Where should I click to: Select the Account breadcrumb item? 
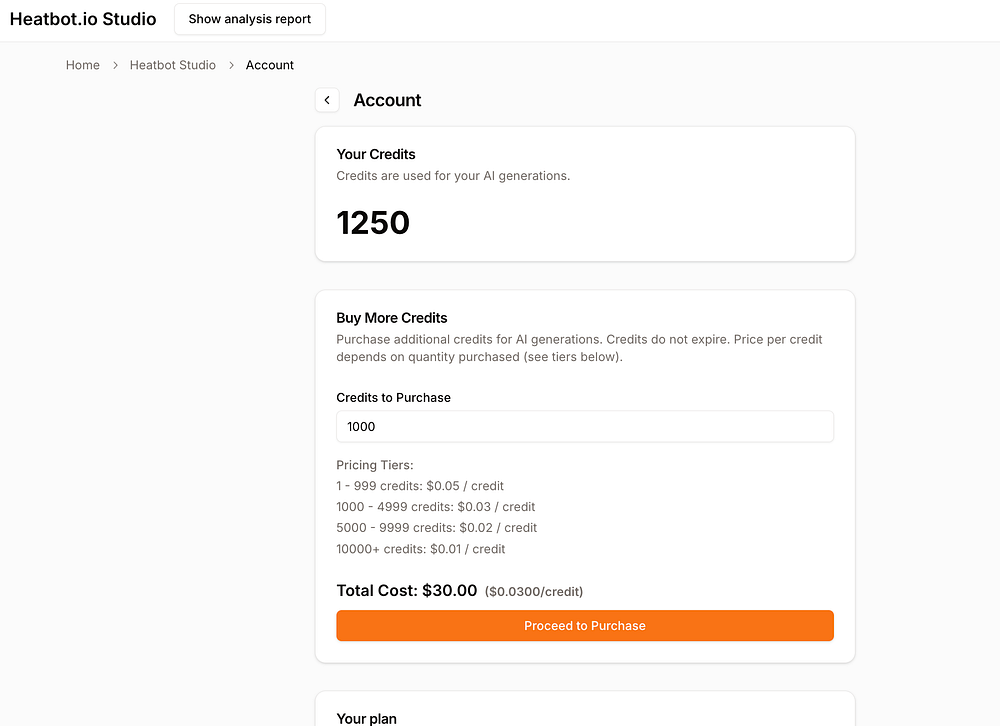270,65
